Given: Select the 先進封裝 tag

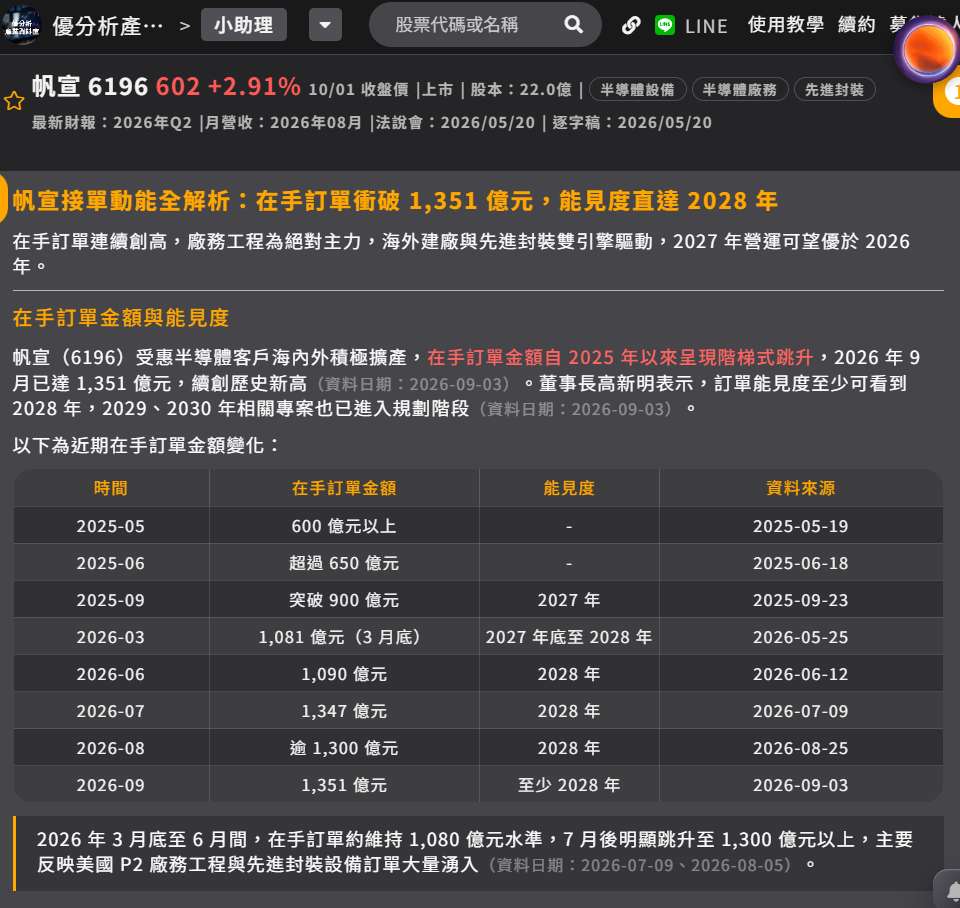Looking at the screenshot, I should tap(834, 90).
